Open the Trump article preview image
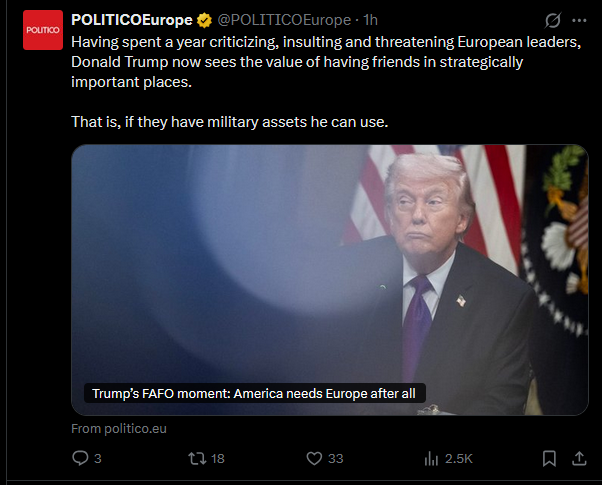The image size is (602, 485). tap(330, 260)
